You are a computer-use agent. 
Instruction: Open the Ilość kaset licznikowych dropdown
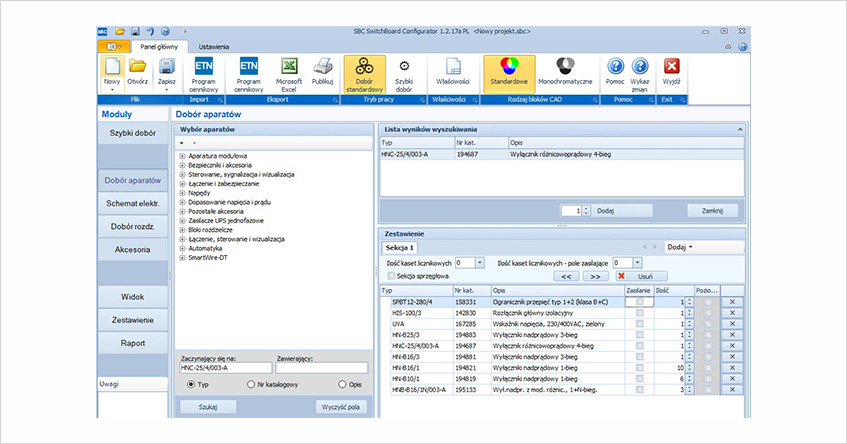[x=480, y=263]
